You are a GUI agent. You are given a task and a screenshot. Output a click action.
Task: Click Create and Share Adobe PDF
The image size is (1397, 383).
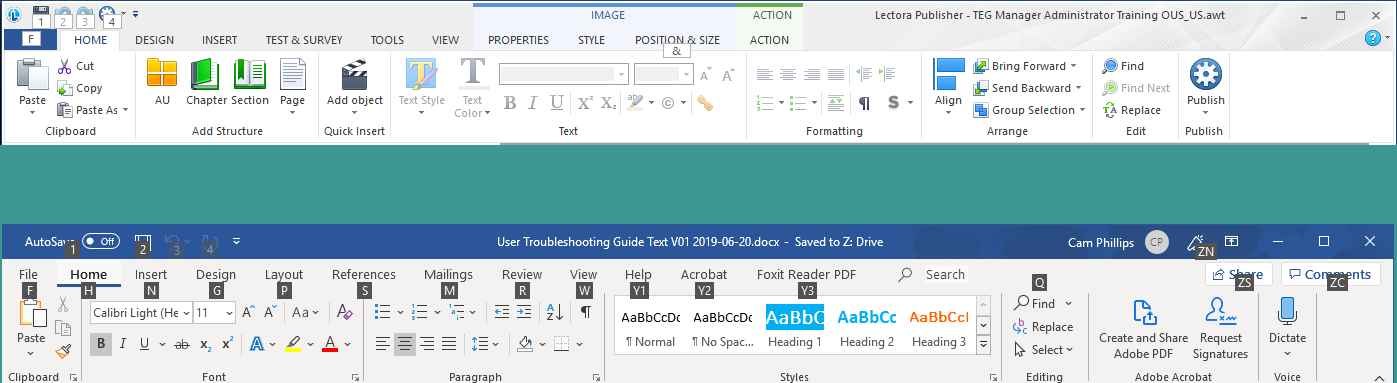1143,329
